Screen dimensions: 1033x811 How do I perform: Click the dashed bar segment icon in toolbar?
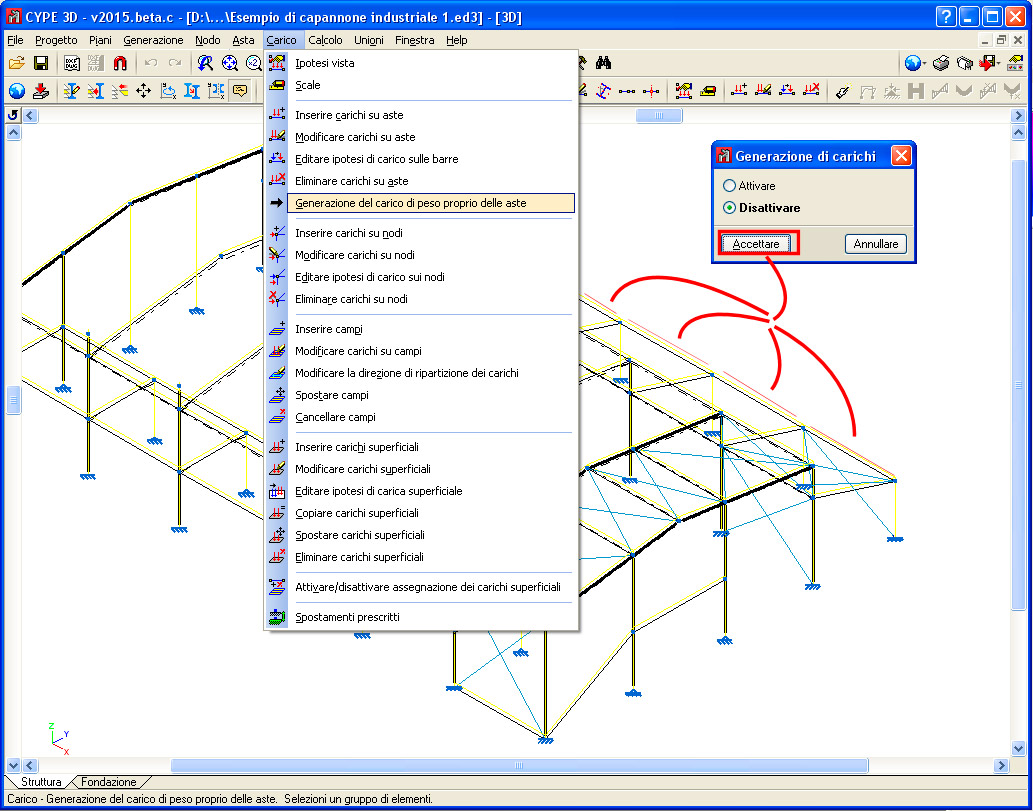pos(627,91)
